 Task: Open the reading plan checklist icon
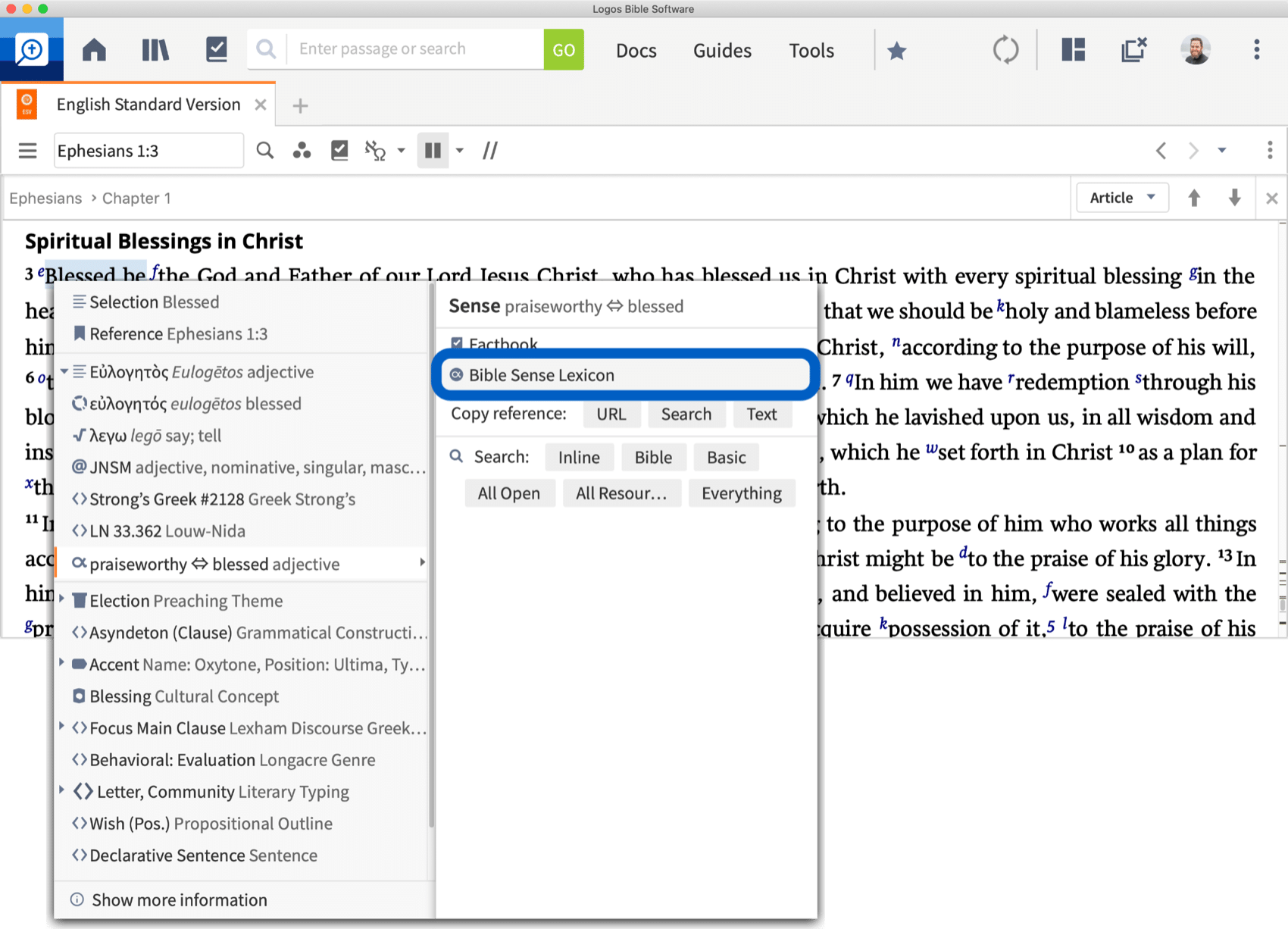coord(217,50)
